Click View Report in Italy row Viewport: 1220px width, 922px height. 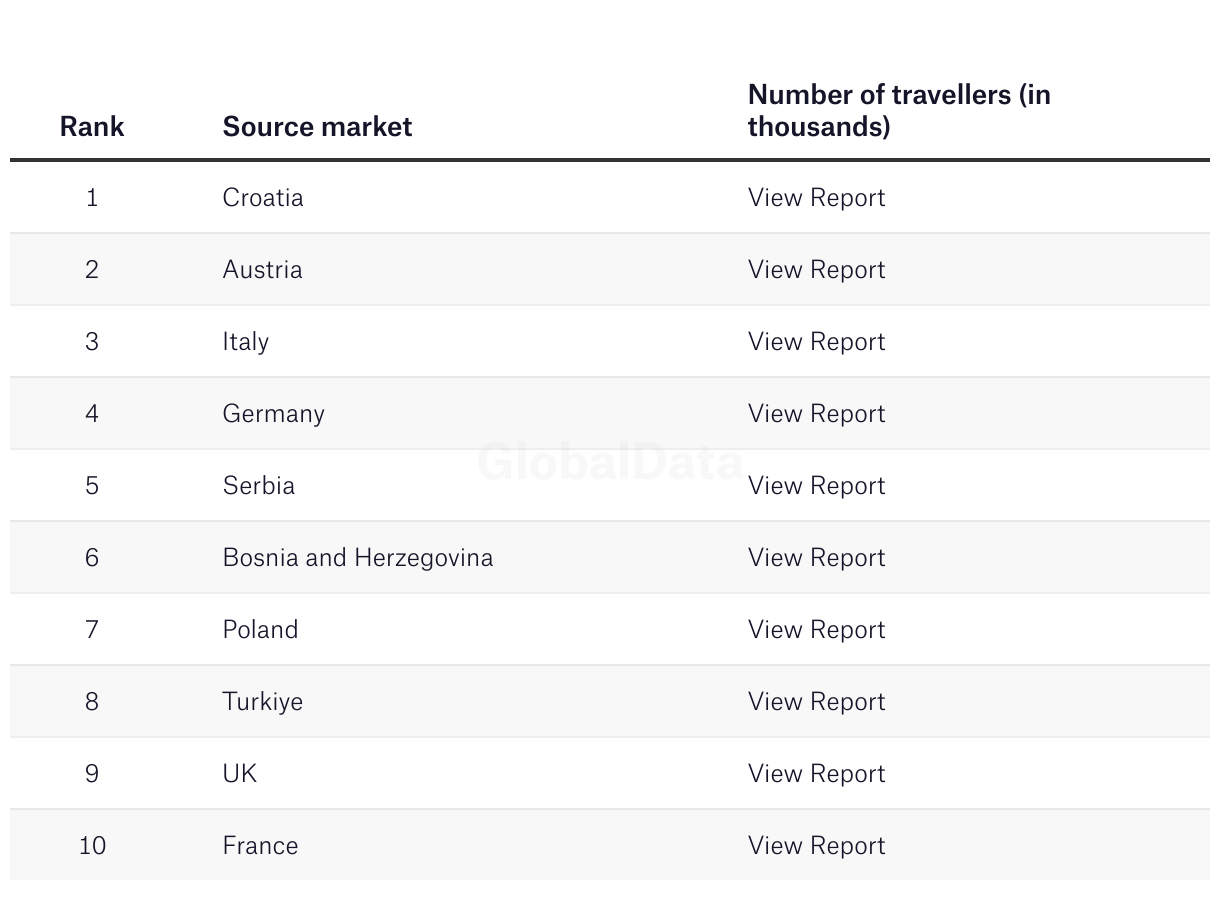coord(816,342)
